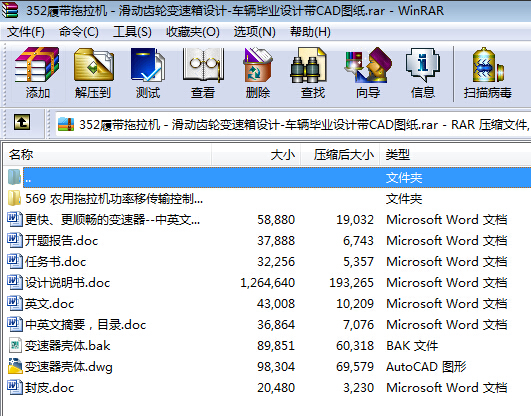Viewport: 531px width, 416px height.
Task: Show archive Info (信息) icon
Action: (x=422, y=65)
